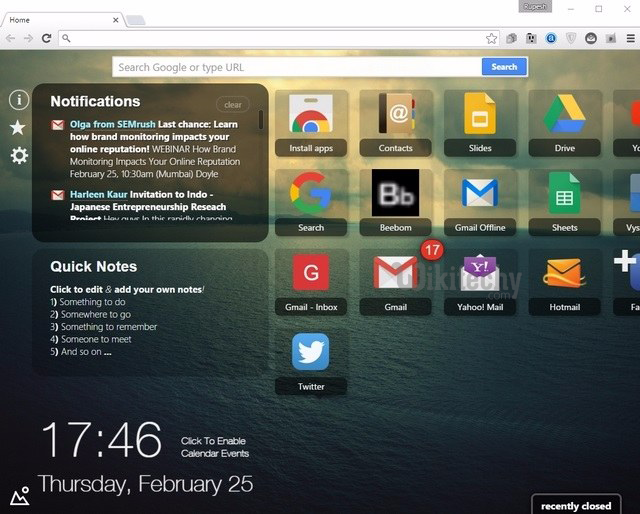Click To Enable Calendar Events
Screen dimensions: 640x514
(x=214, y=447)
